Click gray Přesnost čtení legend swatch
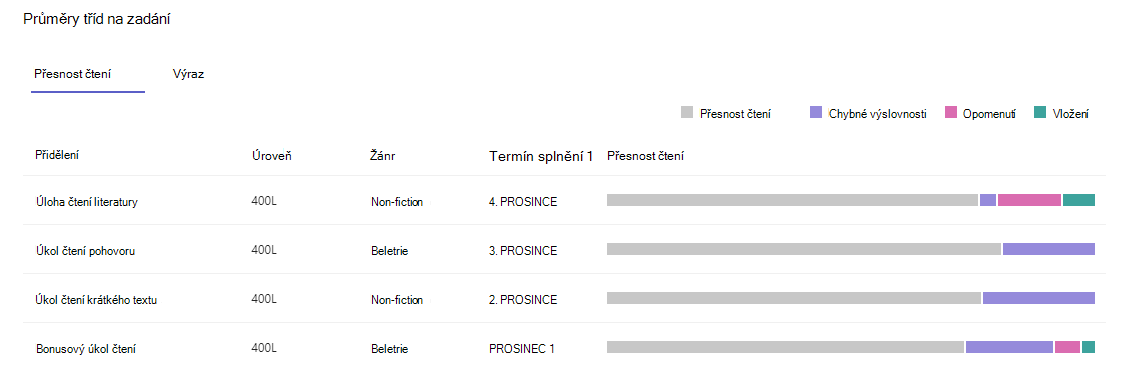The height and width of the screenshot is (367, 1128). pos(687,112)
